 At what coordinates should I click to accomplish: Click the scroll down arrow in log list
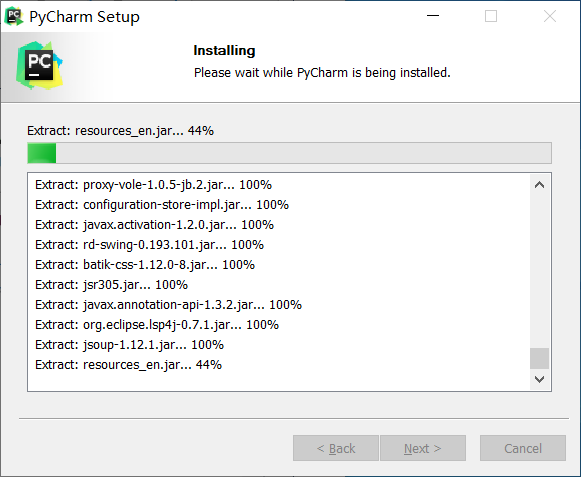click(x=539, y=379)
